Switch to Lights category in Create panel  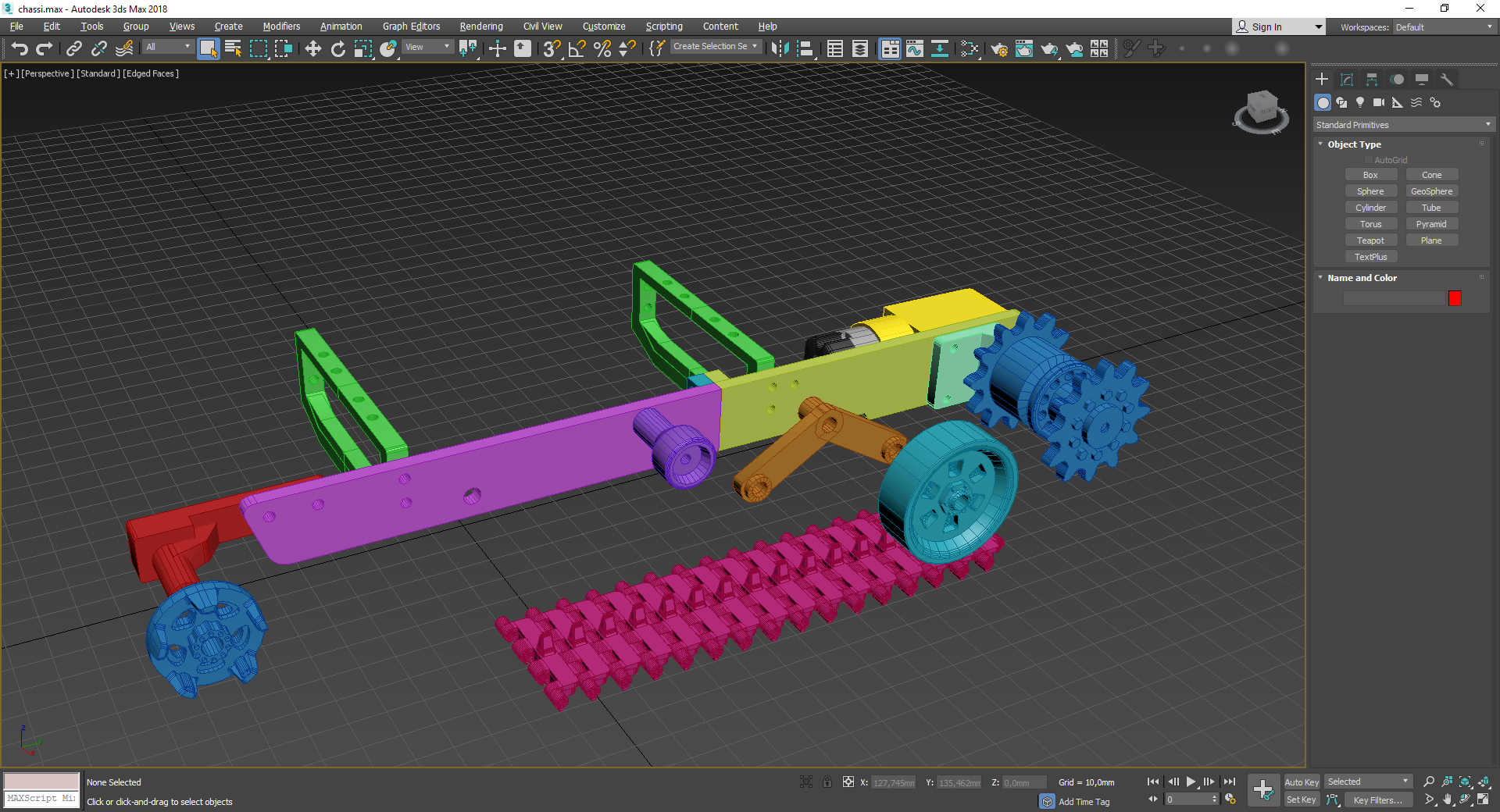point(1360,102)
